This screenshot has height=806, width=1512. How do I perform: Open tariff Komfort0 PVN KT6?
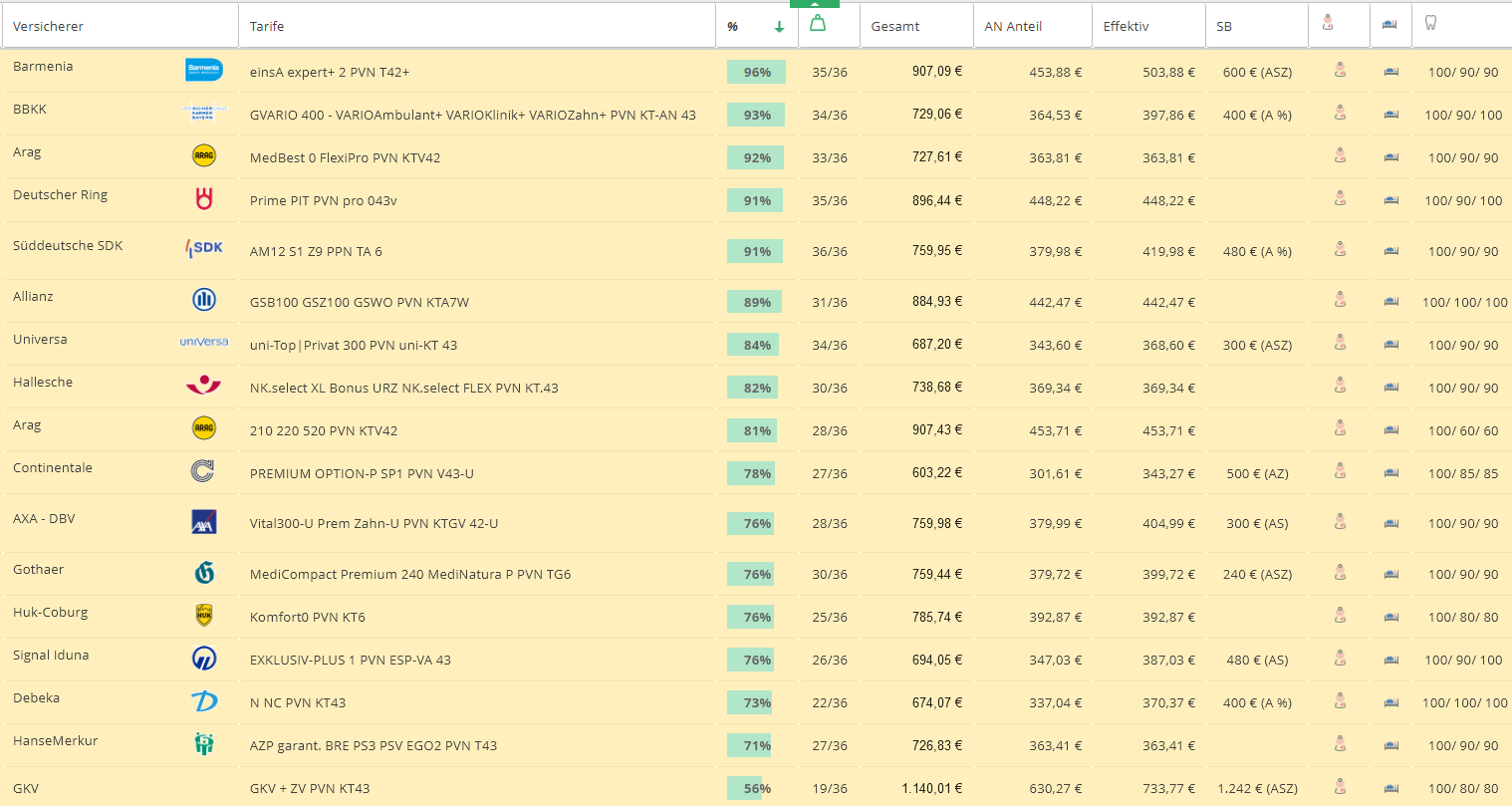click(308, 617)
